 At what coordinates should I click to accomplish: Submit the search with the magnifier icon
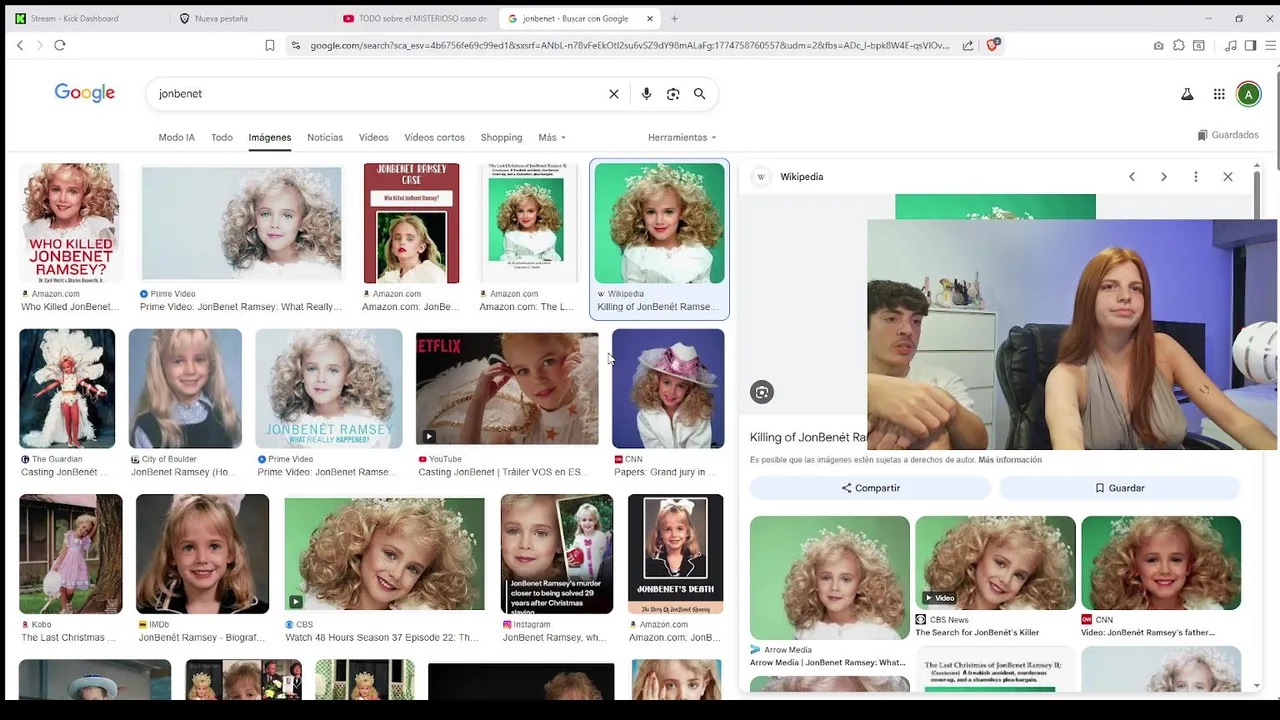(x=700, y=94)
